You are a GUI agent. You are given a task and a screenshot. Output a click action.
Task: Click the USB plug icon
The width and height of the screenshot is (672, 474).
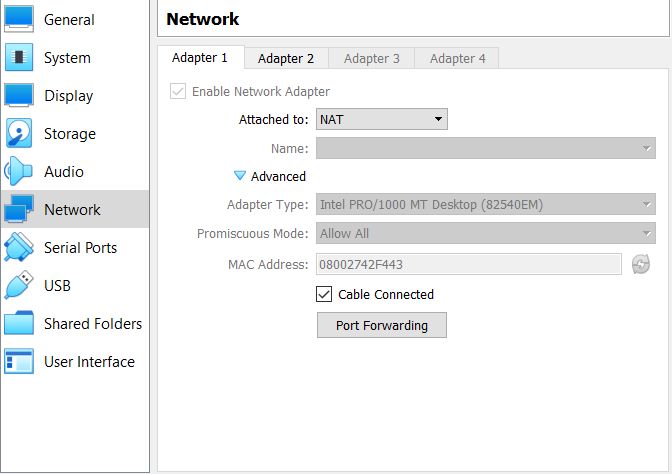click(x=18, y=285)
